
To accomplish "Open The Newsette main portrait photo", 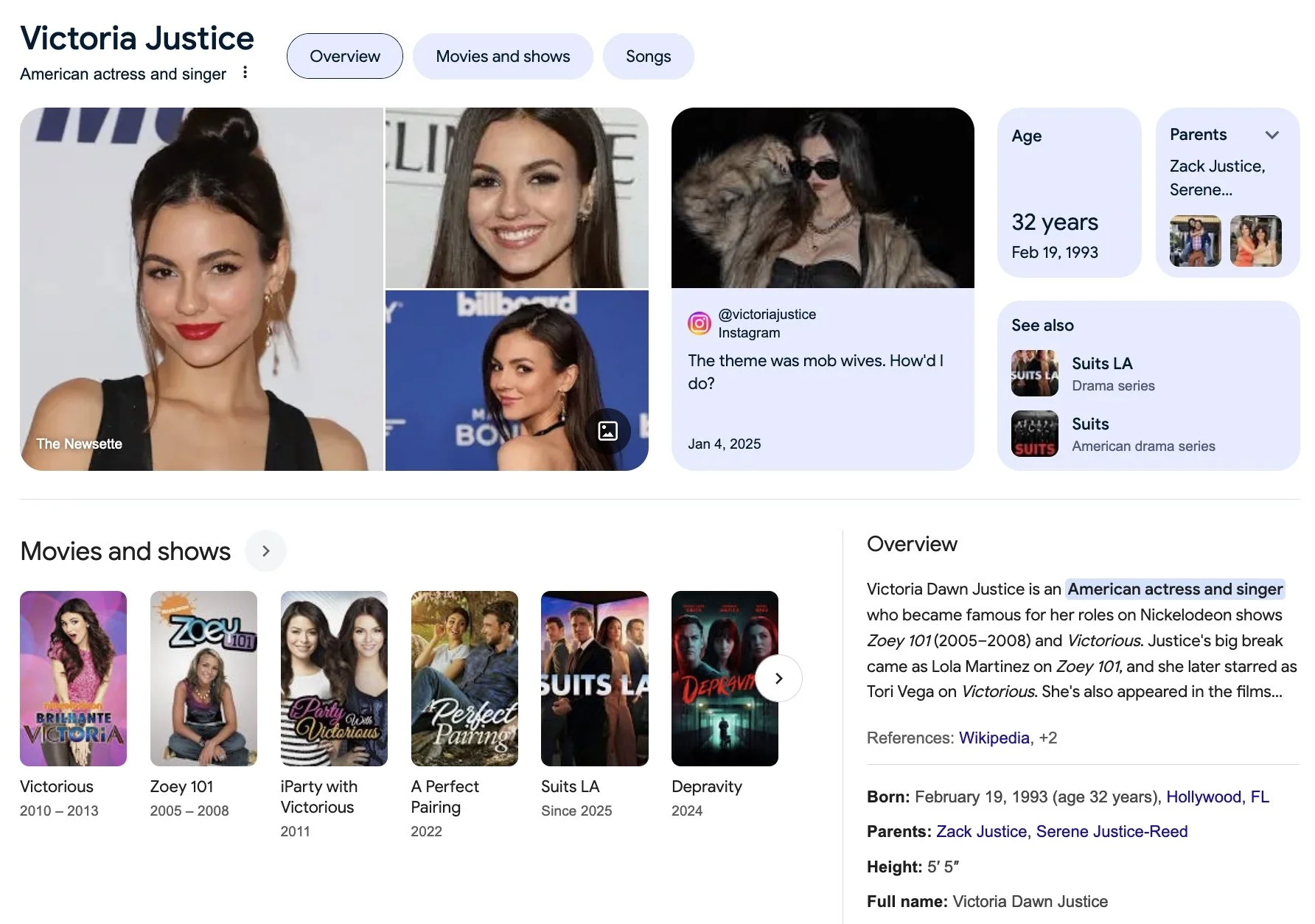I will 201,289.
